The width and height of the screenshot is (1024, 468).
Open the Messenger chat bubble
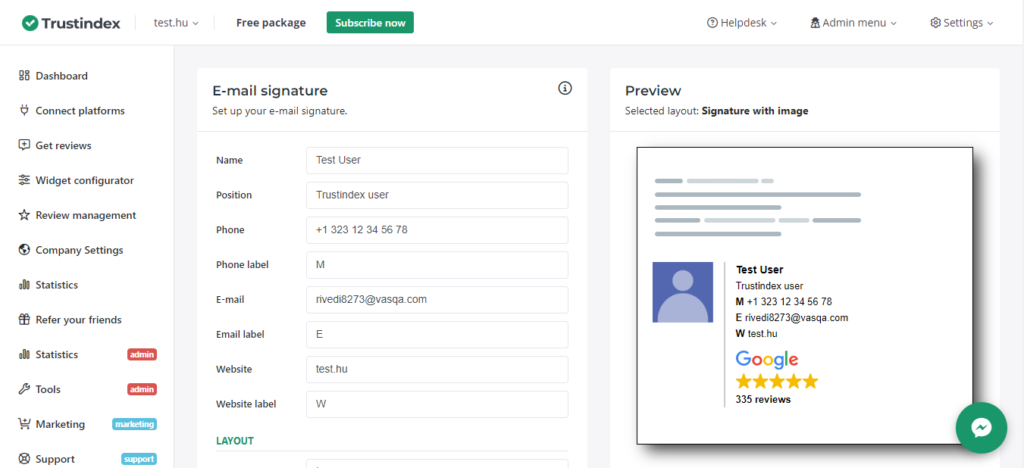point(981,428)
